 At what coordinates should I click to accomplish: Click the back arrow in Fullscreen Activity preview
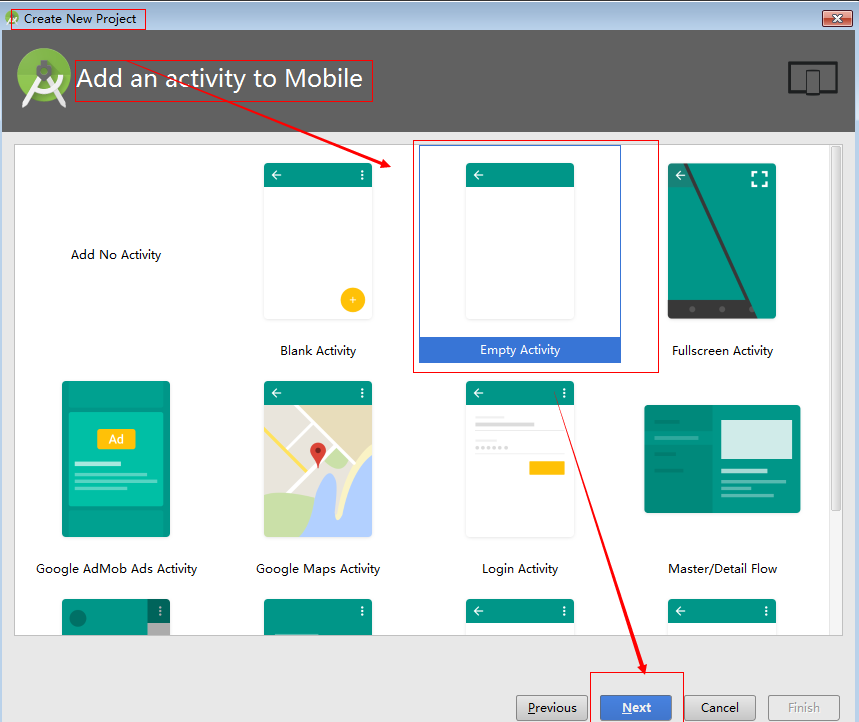pyautogui.click(x=680, y=175)
